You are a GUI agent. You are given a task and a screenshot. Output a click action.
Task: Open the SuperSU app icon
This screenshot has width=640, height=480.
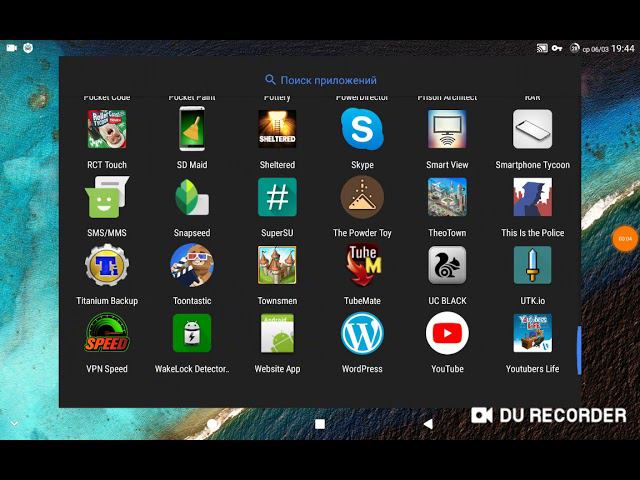click(277, 197)
